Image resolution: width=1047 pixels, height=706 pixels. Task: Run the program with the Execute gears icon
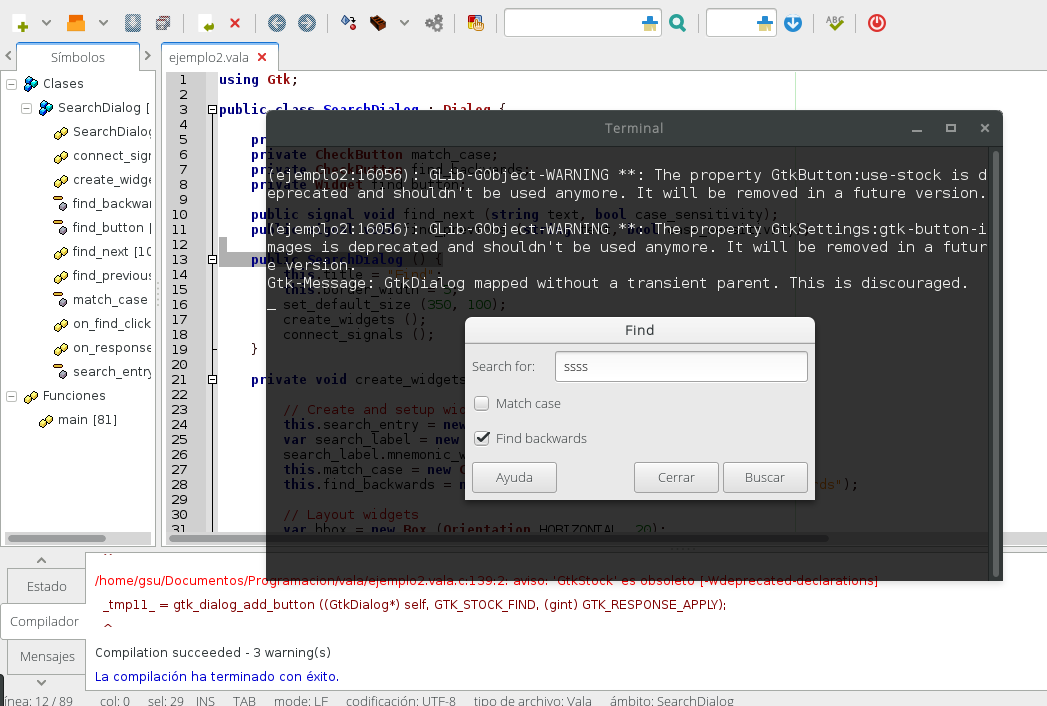point(434,22)
